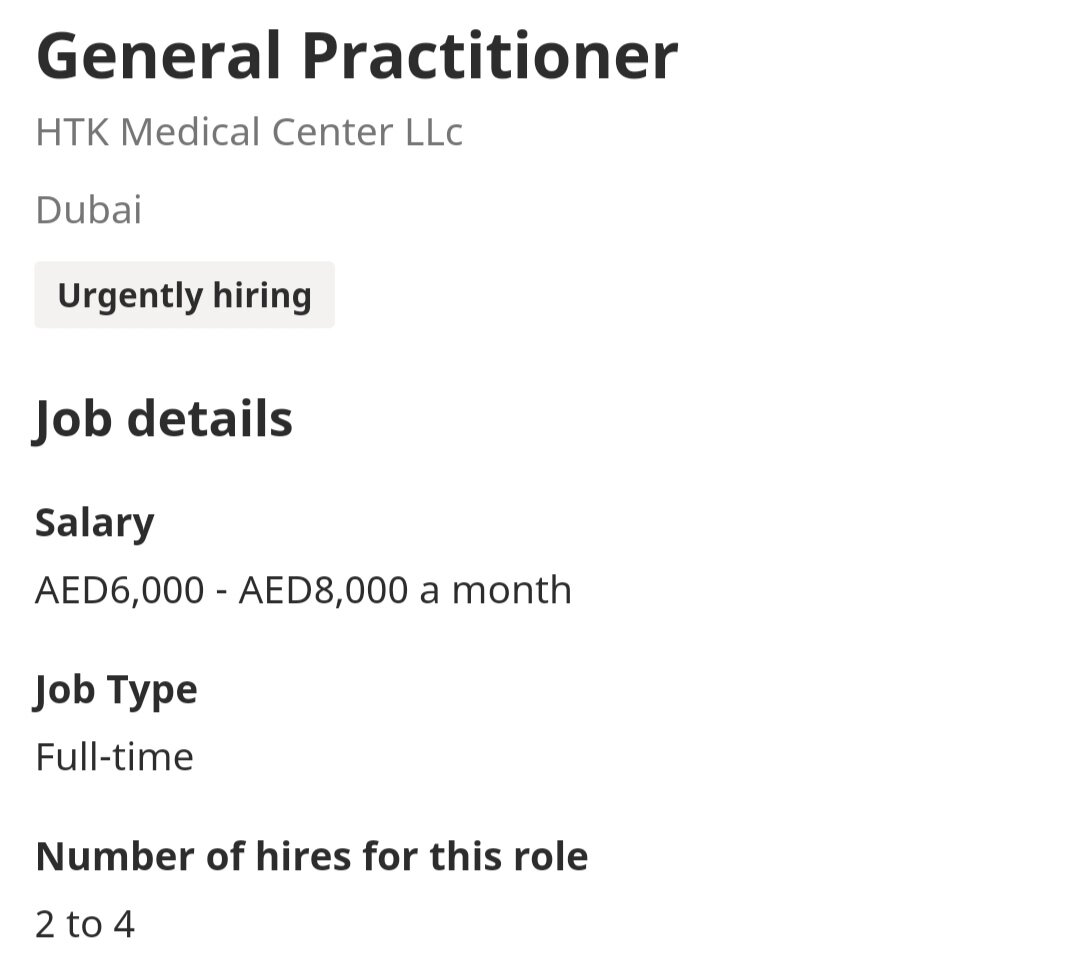This screenshot has width=1080, height=960.
Task: Select the AED6,000 - AED8,000 a month text
Action: coord(303,590)
